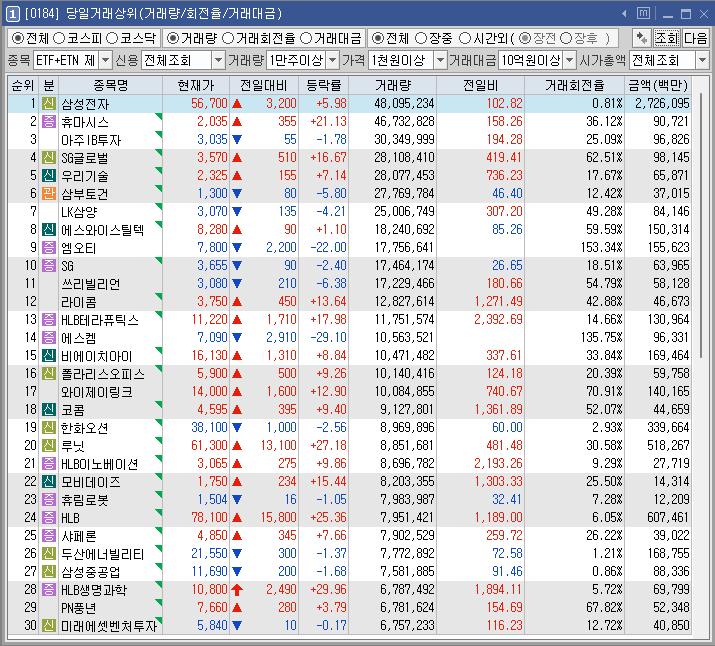Click the M menu icon in title bar
Screen dimensions: 715x646
pos(643,14)
